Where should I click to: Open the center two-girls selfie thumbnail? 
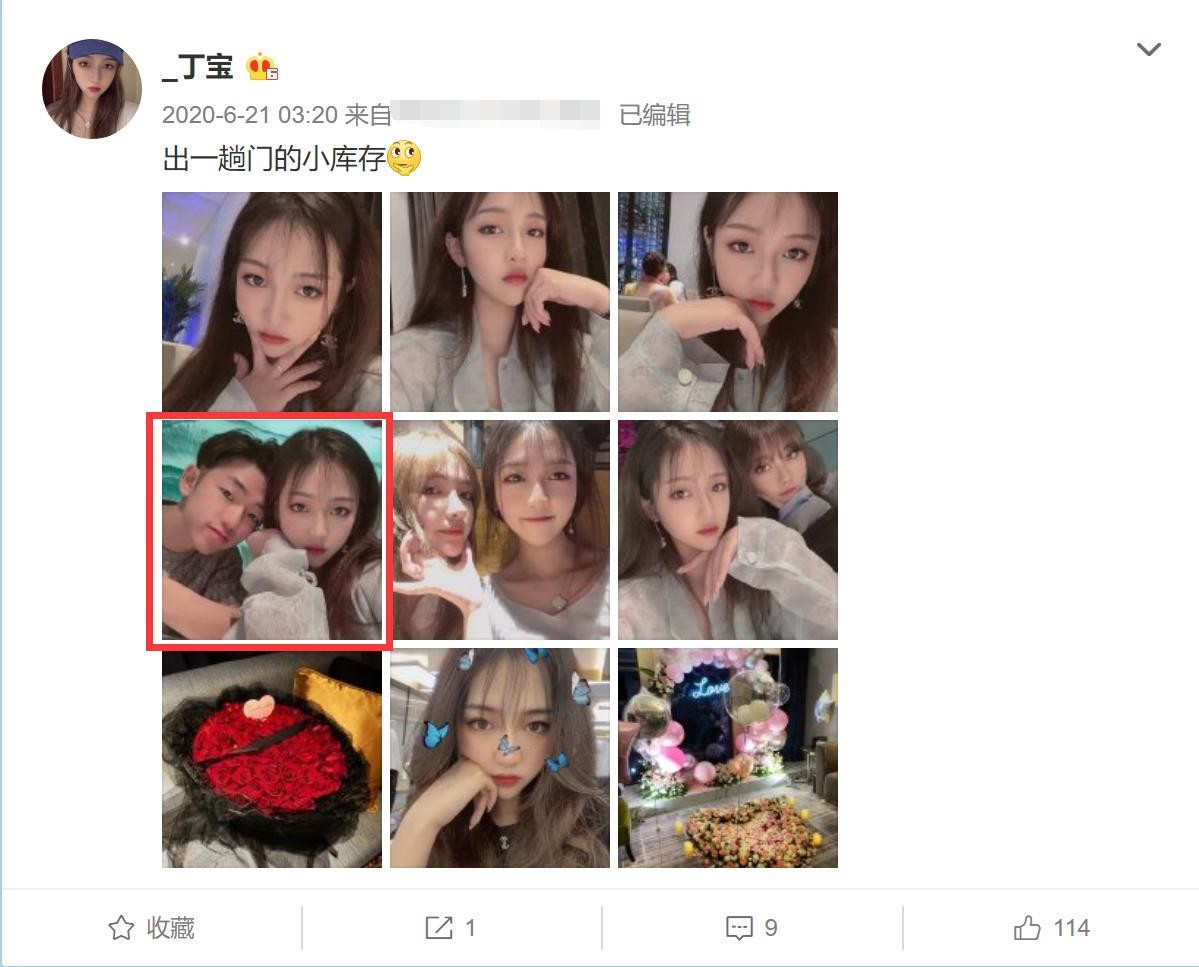500,530
